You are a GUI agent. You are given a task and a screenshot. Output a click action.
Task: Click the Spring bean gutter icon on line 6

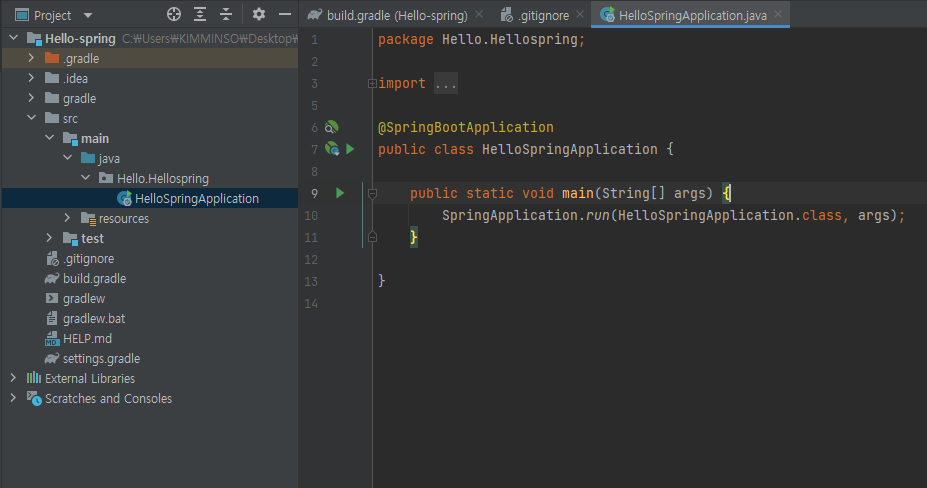pos(332,127)
